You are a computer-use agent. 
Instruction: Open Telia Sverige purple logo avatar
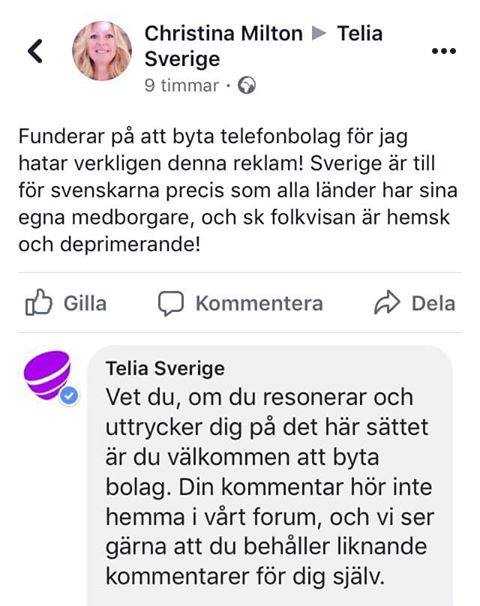point(47,375)
